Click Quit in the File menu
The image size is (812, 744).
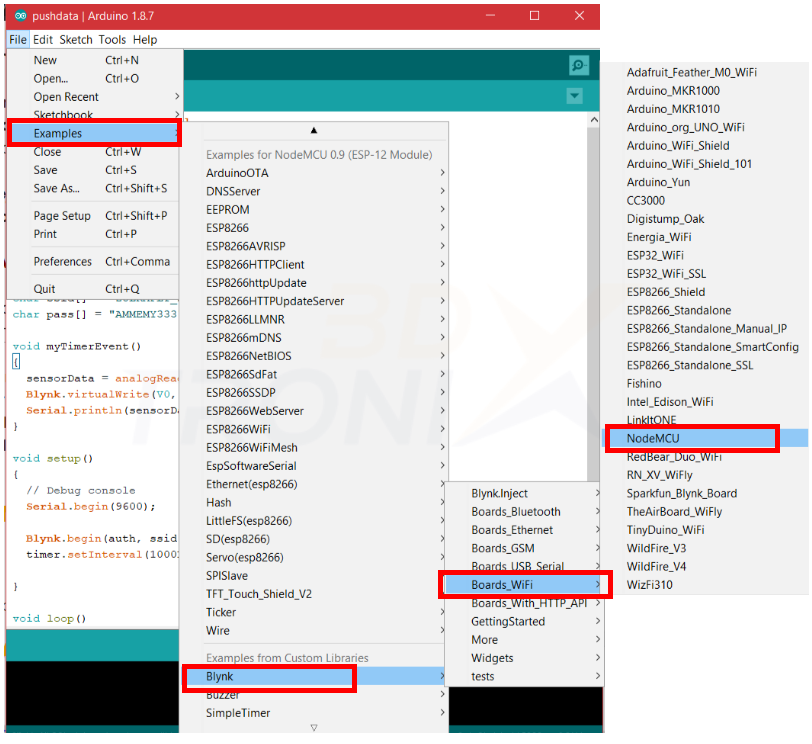click(x=44, y=289)
